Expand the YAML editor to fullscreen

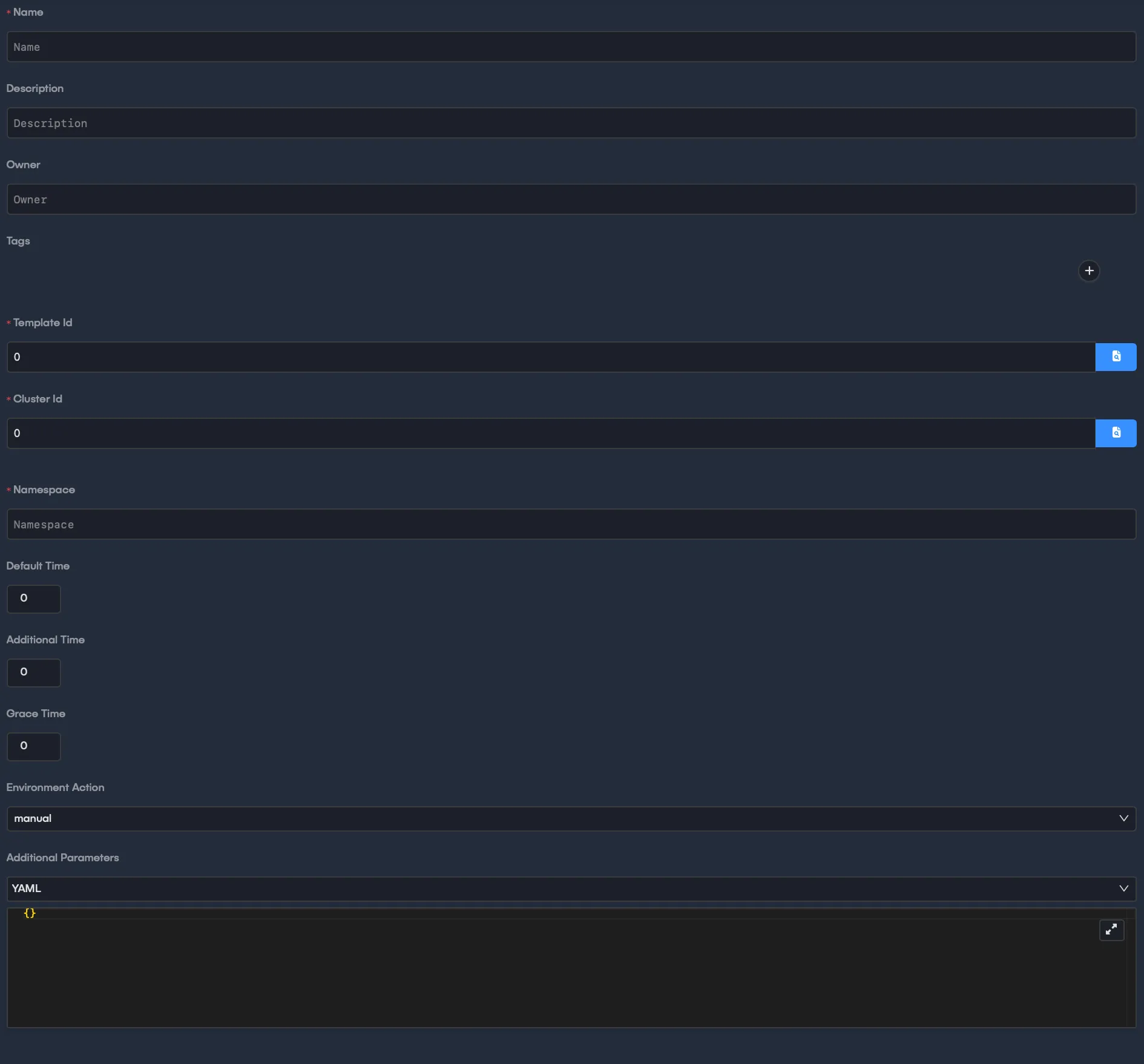tap(1111, 930)
